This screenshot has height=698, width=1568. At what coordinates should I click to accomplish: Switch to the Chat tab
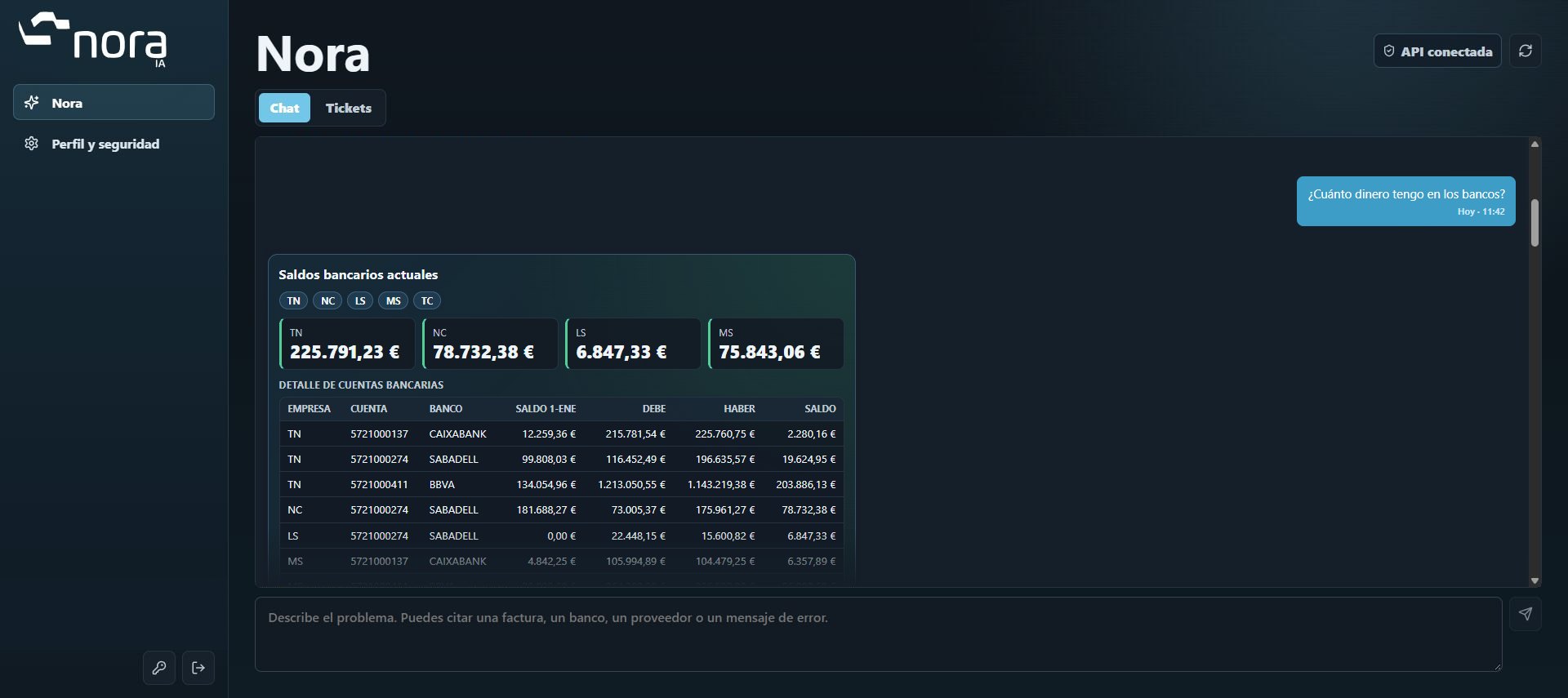point(284,108)
